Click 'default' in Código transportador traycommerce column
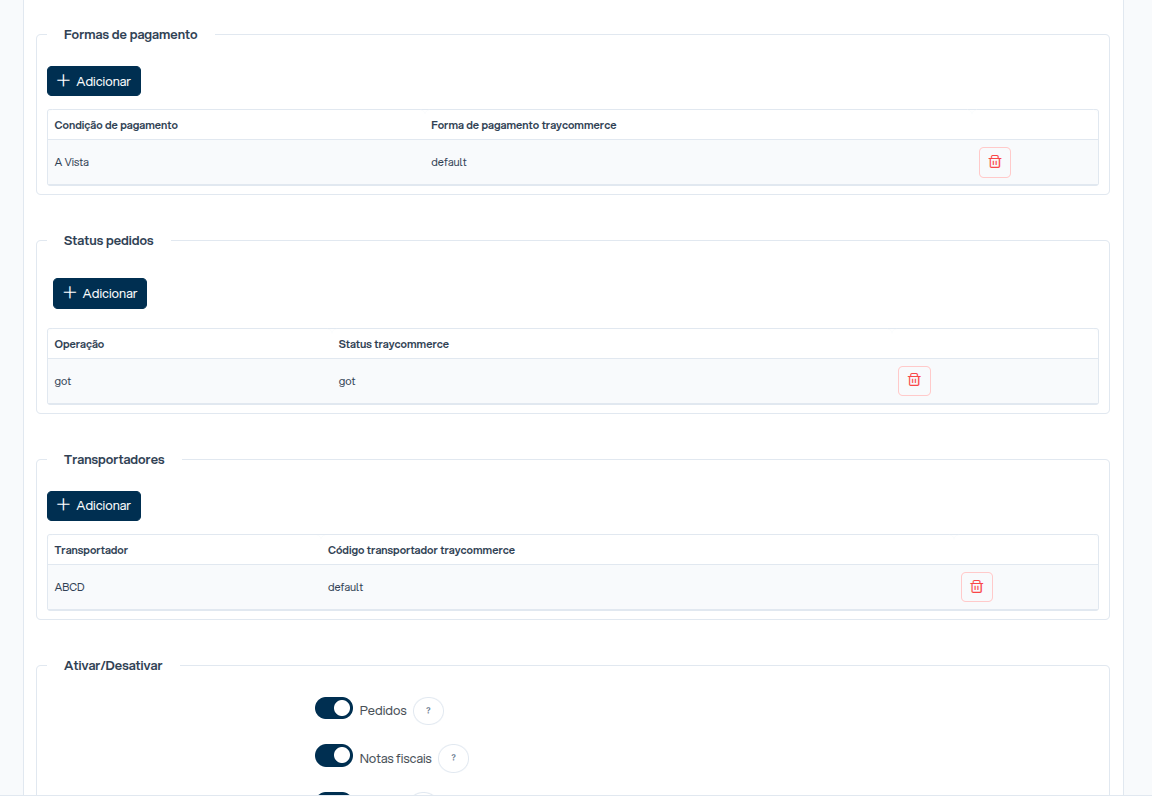The image size is (1152, 803). point(345,587)
